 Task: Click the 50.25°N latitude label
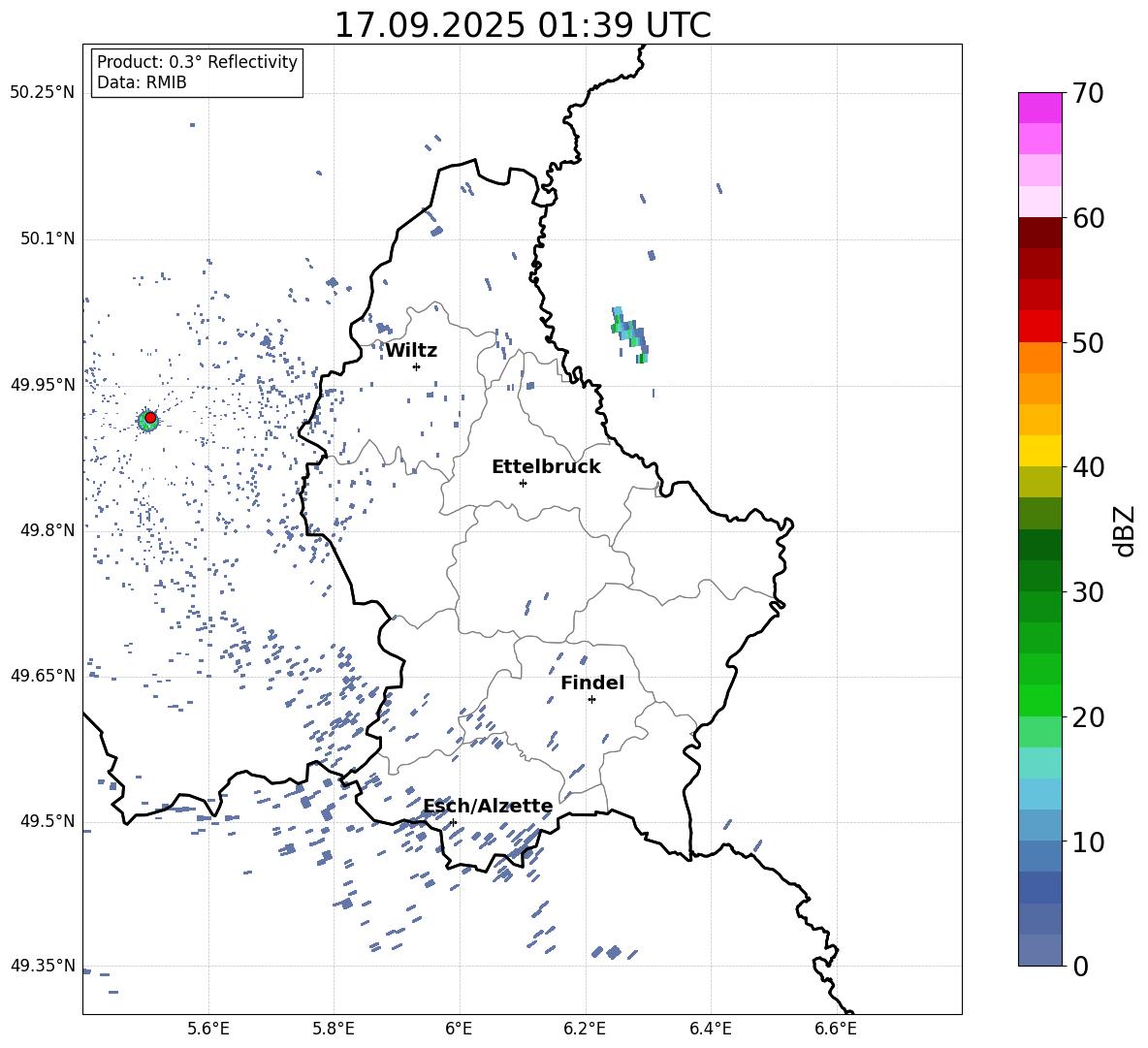click(43, 93)
